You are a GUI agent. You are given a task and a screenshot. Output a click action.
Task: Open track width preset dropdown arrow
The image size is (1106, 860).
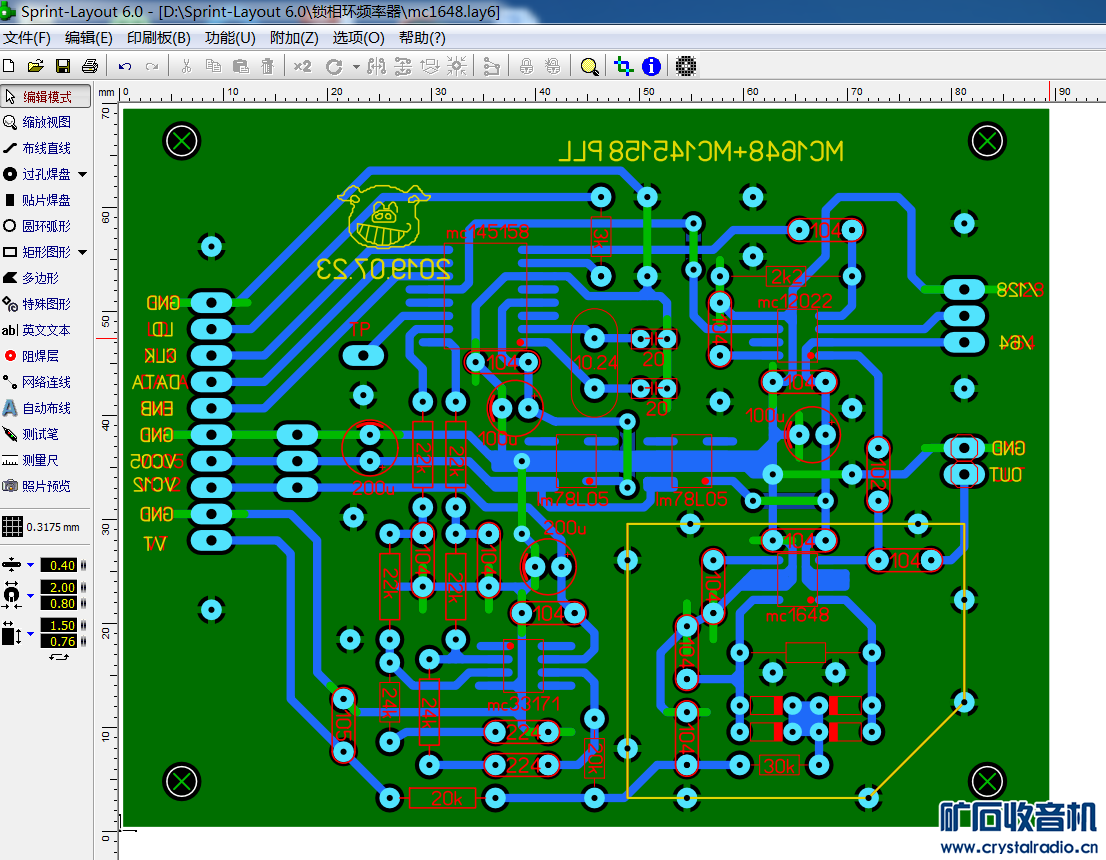click(x=30, y=565)
